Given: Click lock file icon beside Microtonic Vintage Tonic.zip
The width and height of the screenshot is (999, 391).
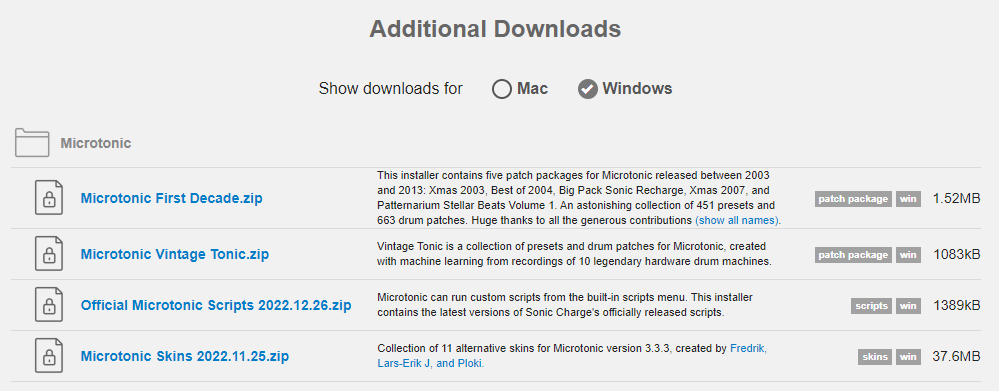Looking at the screenshot, I should (48, 254).
